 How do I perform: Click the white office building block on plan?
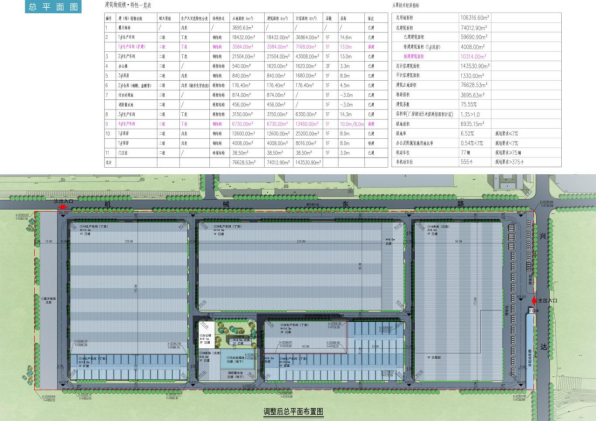(207, 335)
